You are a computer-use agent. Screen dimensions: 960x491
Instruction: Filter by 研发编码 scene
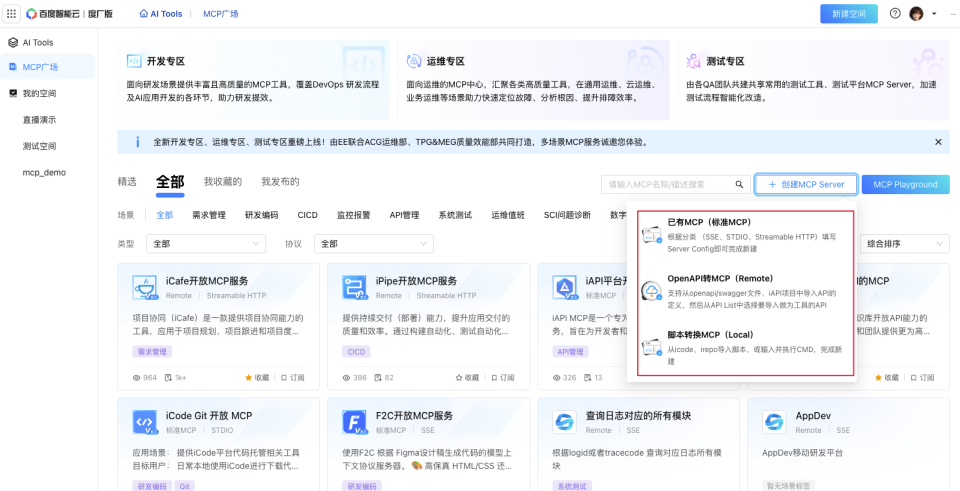261,215
